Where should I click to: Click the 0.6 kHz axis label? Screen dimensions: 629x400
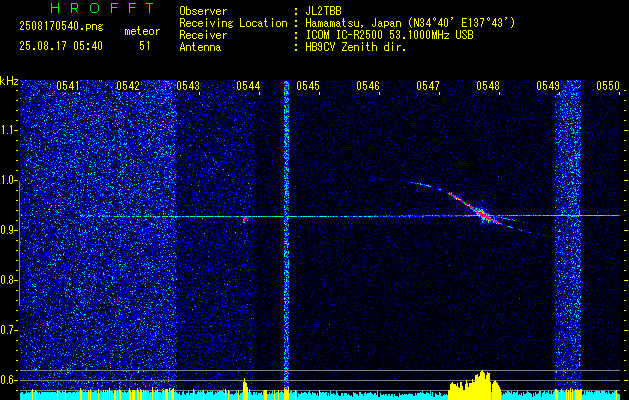(9, 380)
